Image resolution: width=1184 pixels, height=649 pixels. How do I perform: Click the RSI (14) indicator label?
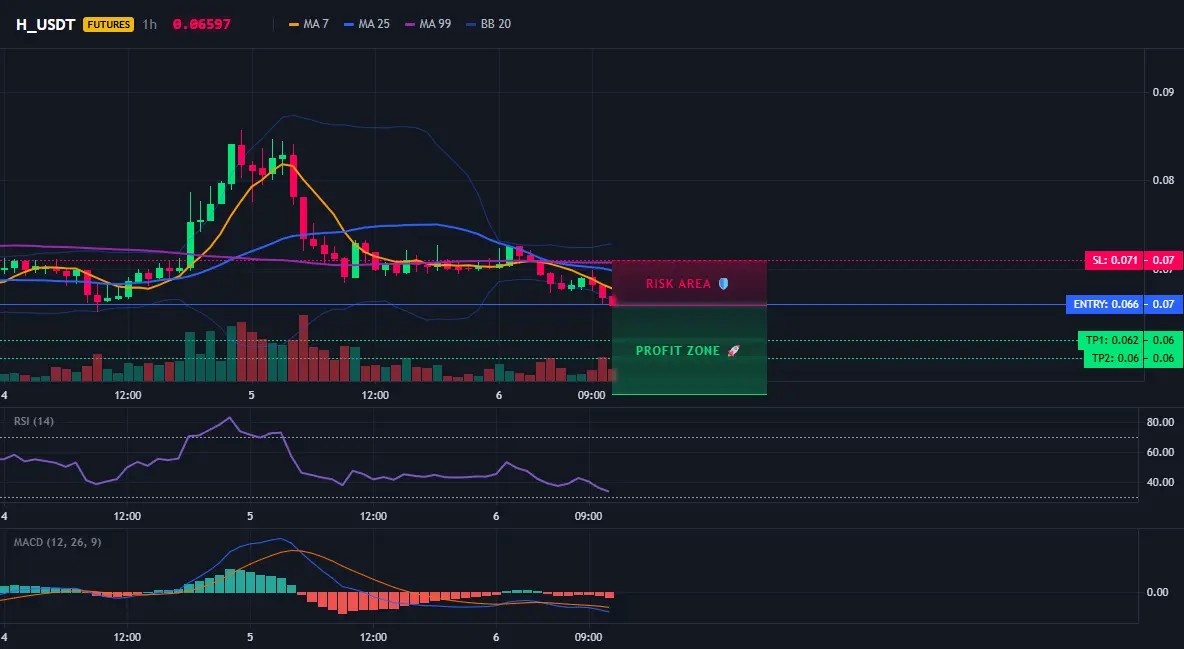click(x=34, y=421)
